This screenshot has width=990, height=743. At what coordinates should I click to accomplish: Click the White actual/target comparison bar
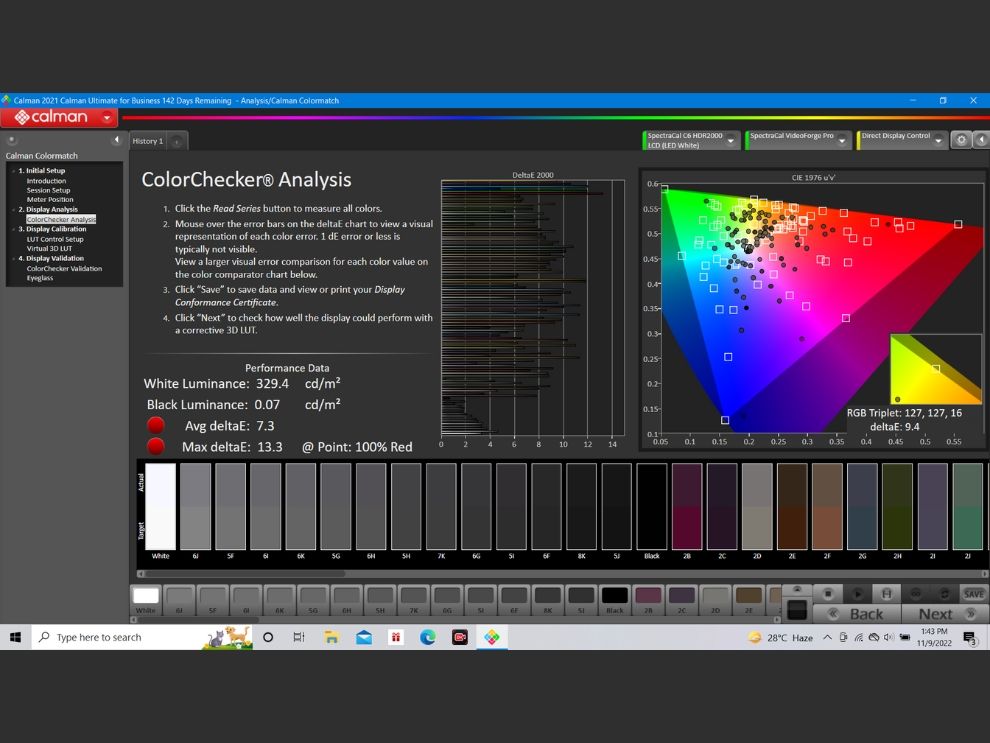click(160, 506)
